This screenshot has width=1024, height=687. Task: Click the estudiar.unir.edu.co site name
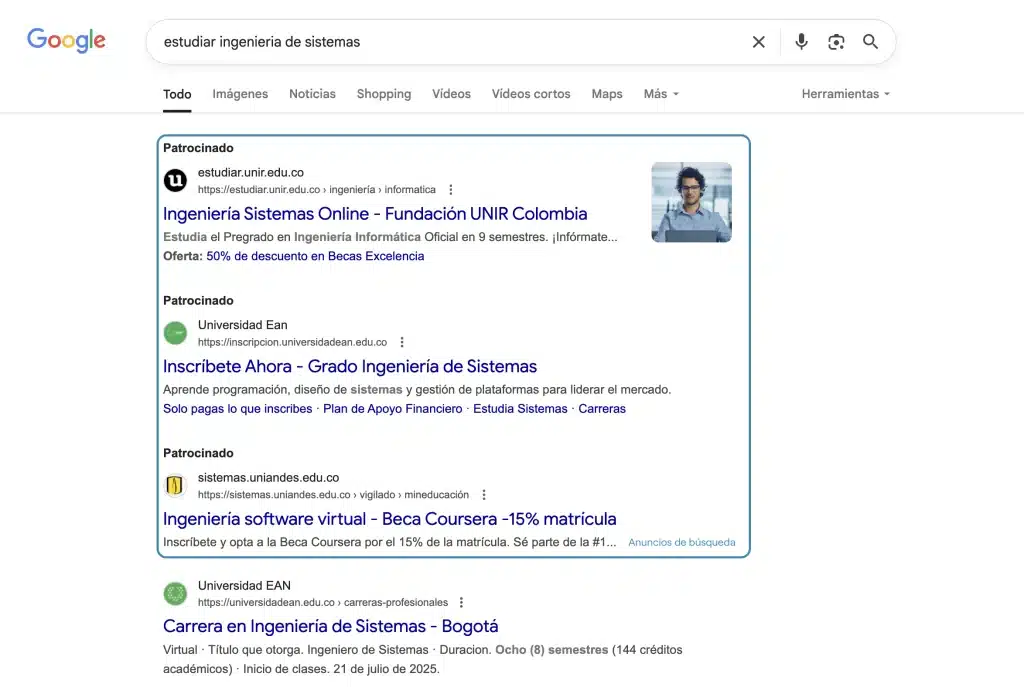click(251, 172)
